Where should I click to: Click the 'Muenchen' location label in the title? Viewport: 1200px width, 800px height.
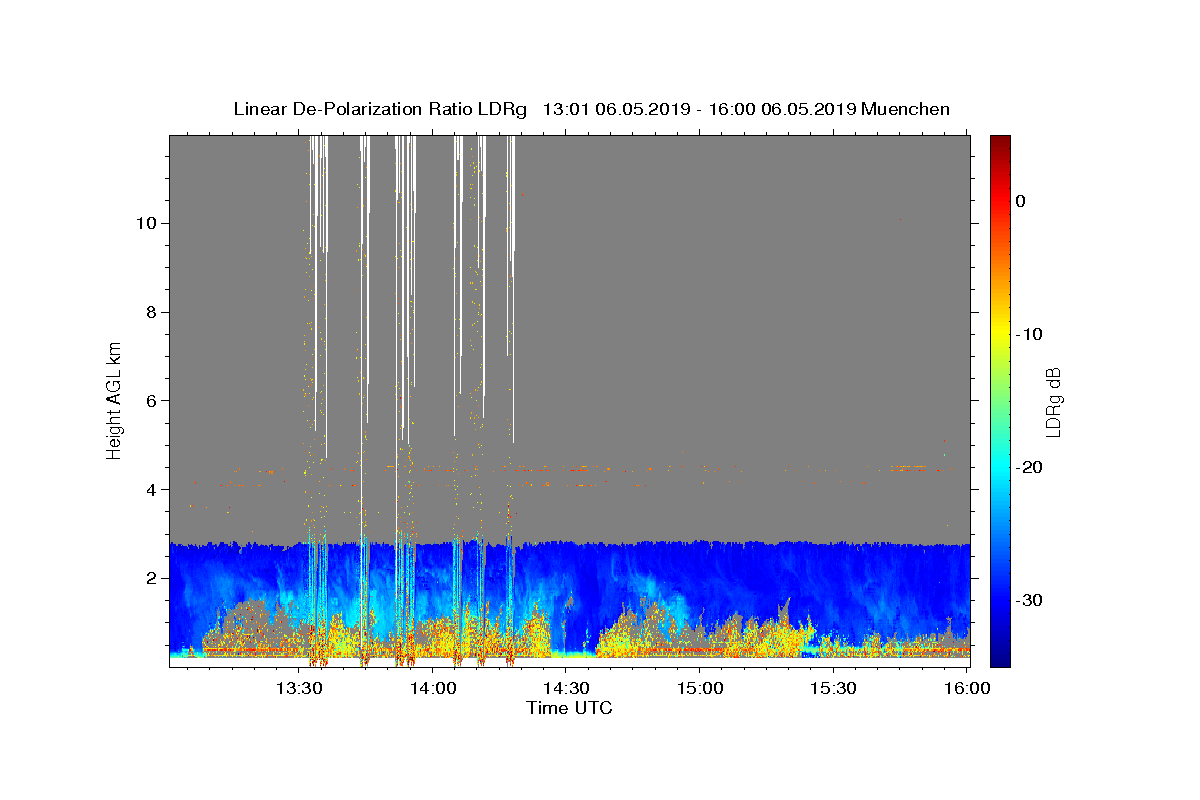tap(905, 109)
